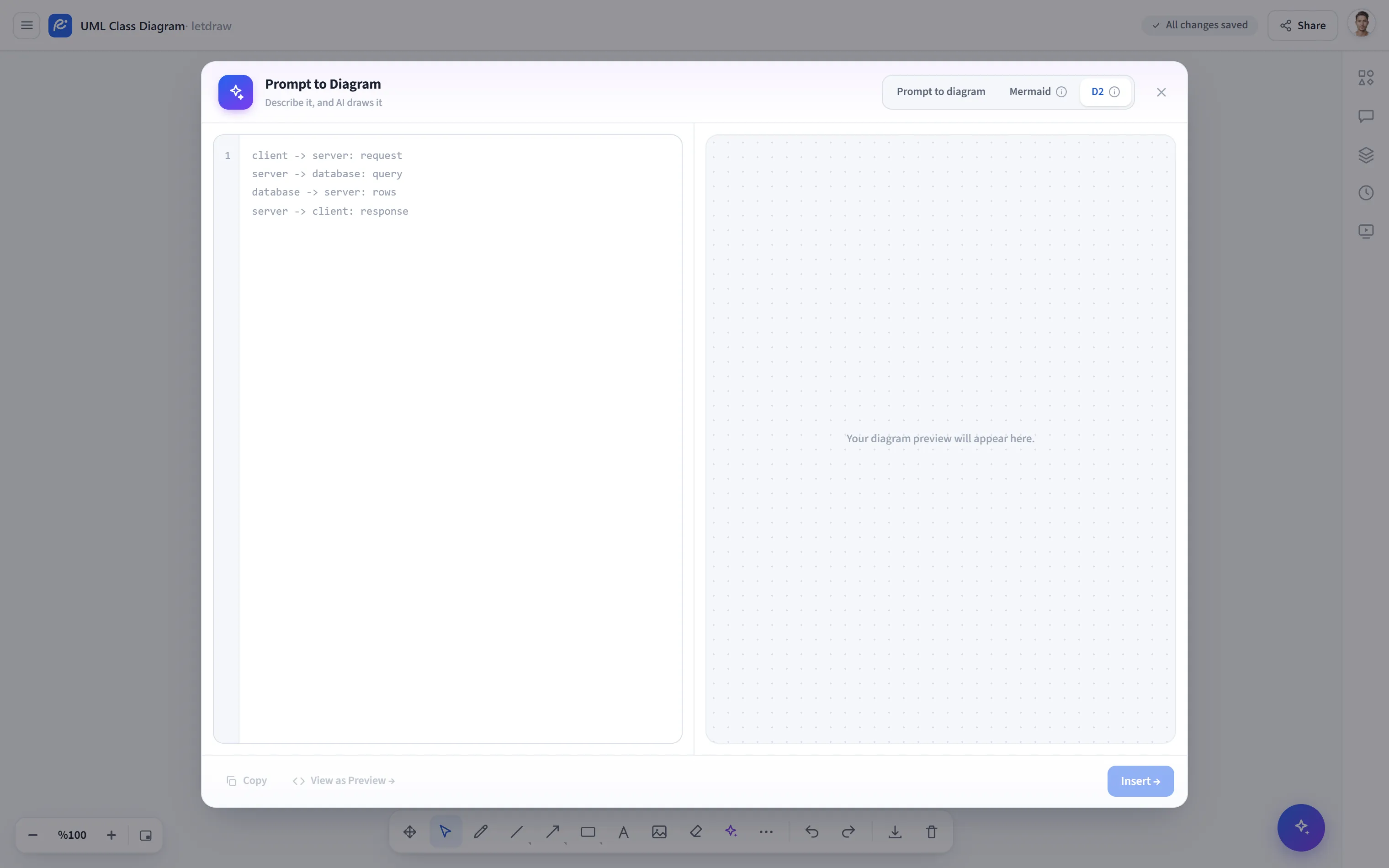The height and width of the screenshot is (868, 1389).
Task: Click the trash delete icon
Action: [932, 831]
